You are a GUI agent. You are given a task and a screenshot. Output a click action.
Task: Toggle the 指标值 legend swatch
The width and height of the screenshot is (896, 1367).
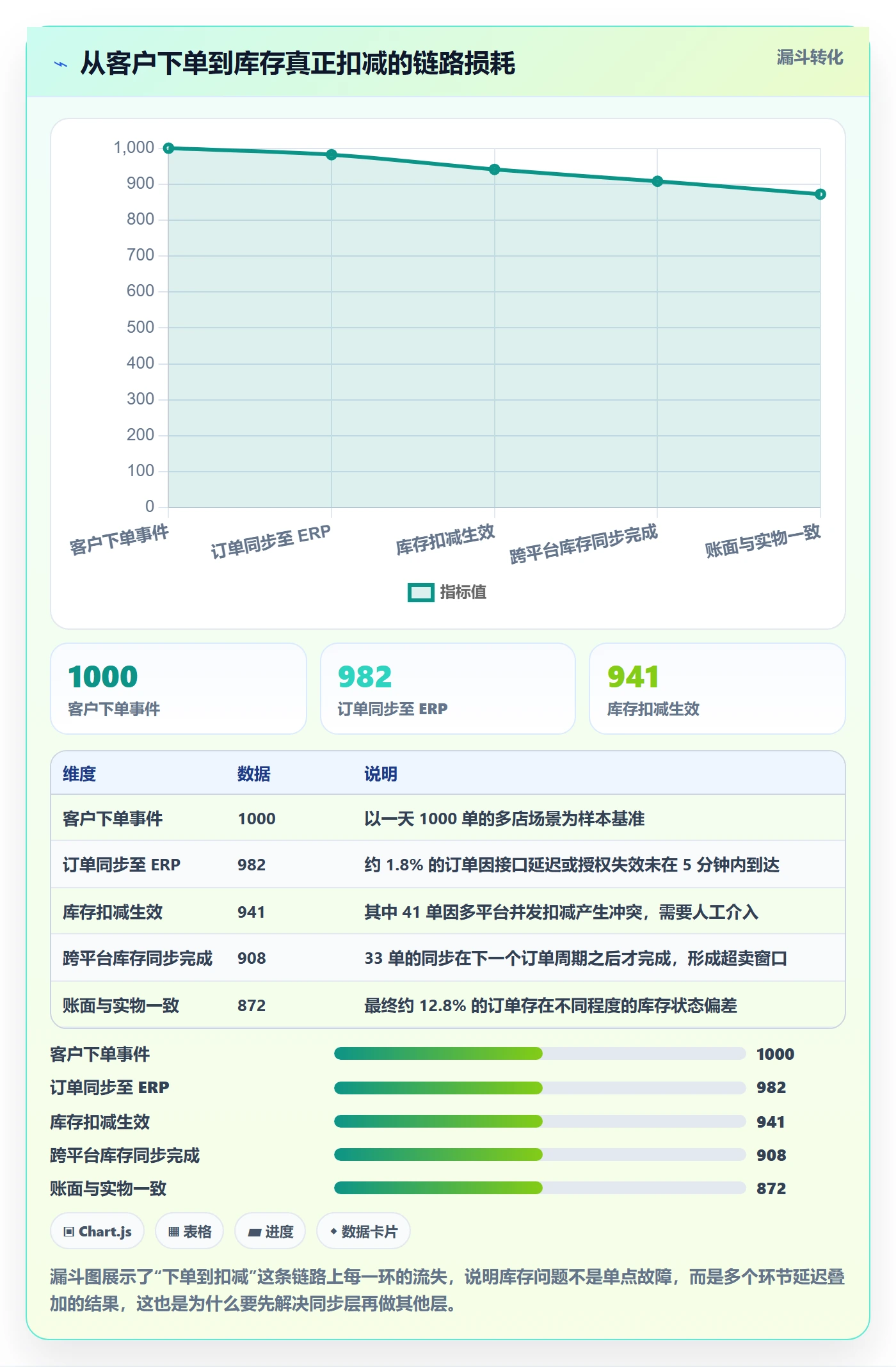420,593
